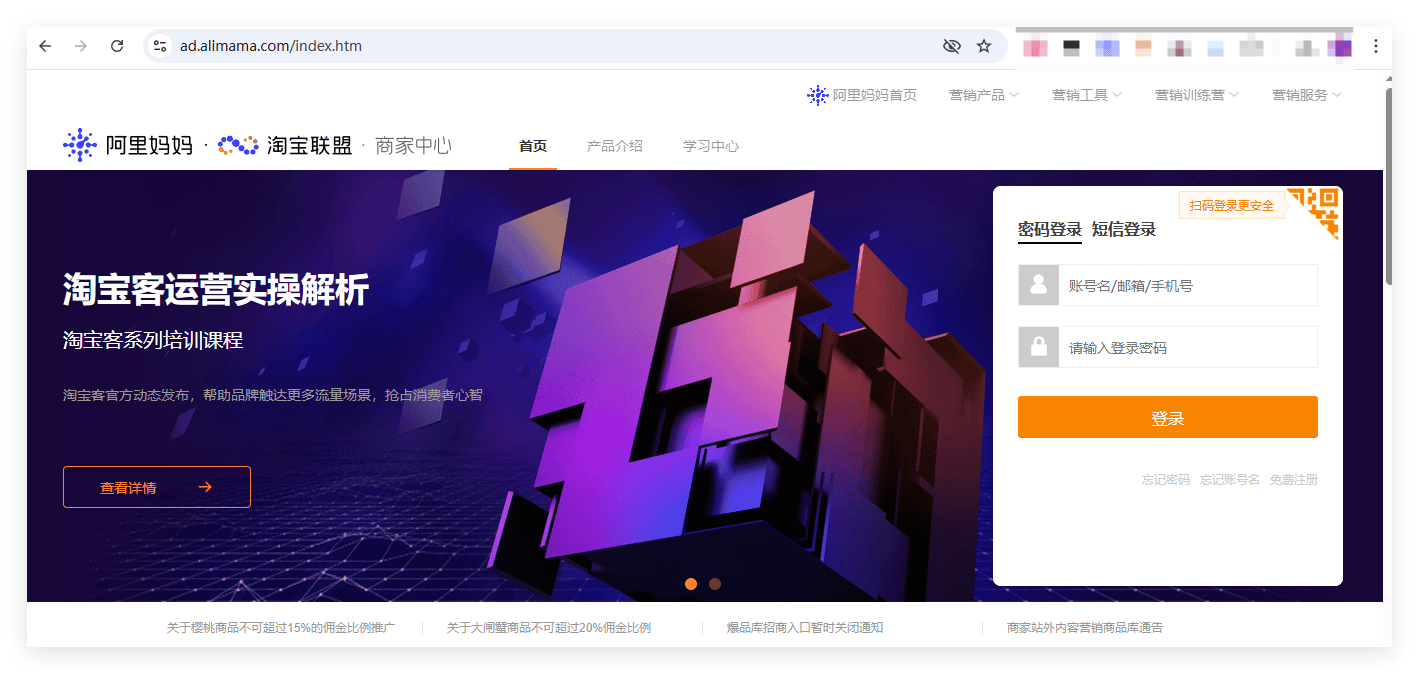Open the Chrome three-dot menu
The image size is (1419, 674).
[1376, 46]
